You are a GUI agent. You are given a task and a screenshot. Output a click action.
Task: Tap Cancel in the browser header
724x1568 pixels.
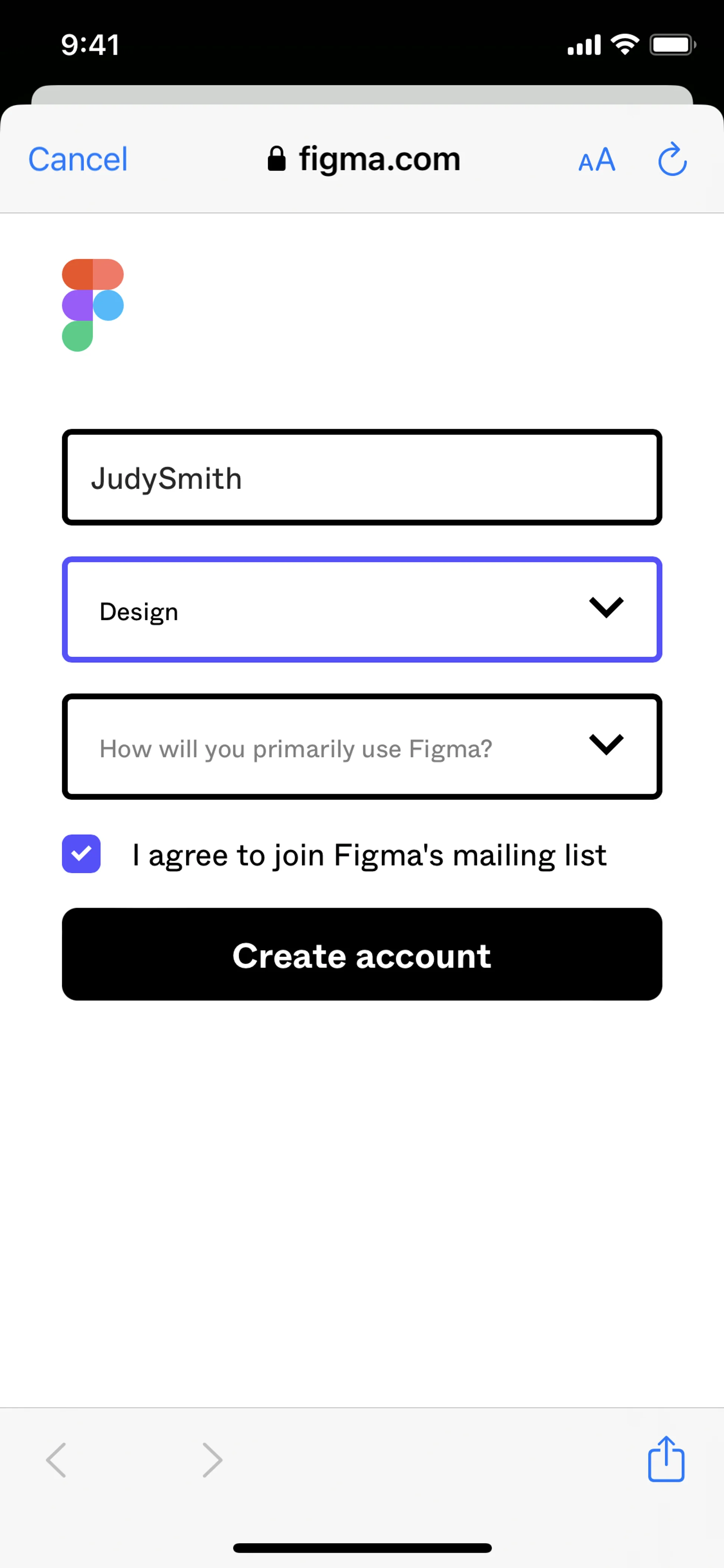coord(78,160)
